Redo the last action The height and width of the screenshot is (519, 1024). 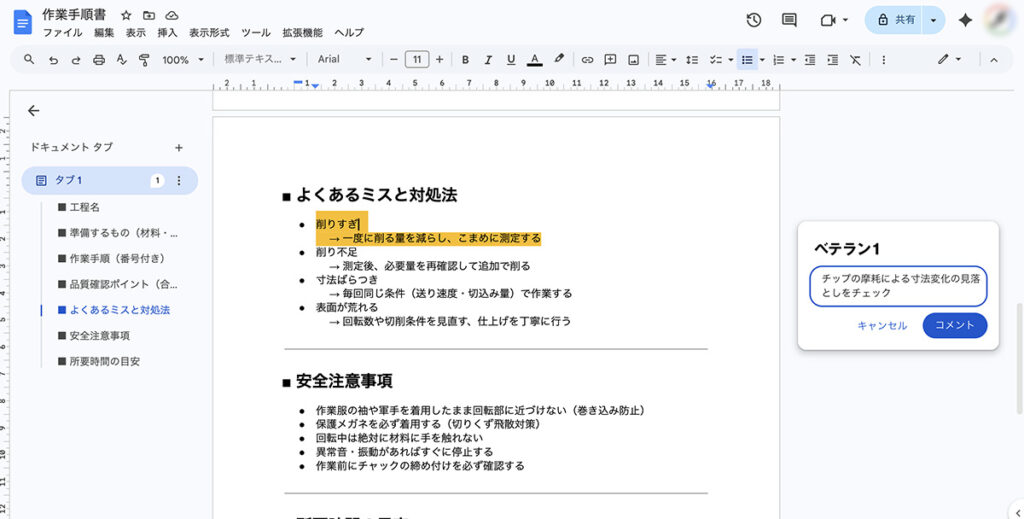(76, 59)
